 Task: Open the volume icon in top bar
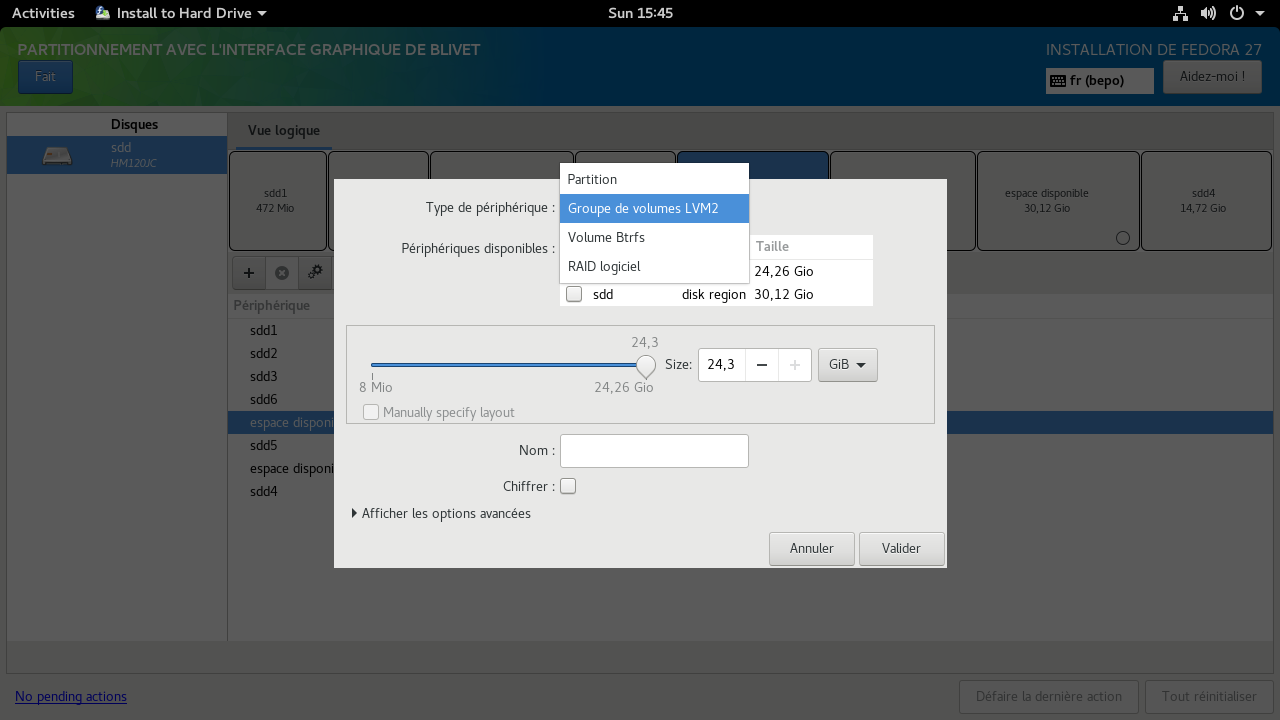coord(1208,13)
